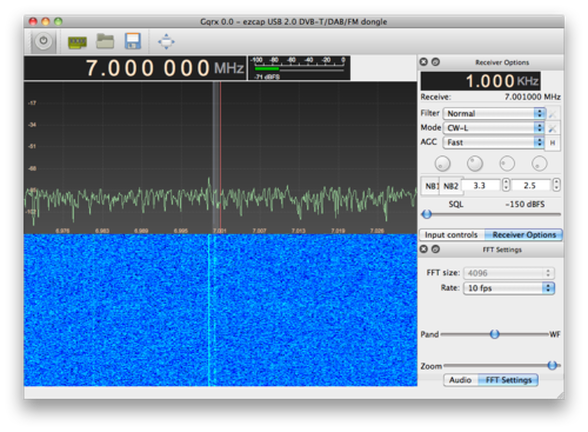588x432 pixels.
Task: Toggle the NB2 noise blanker
Action: pos(451,186)
